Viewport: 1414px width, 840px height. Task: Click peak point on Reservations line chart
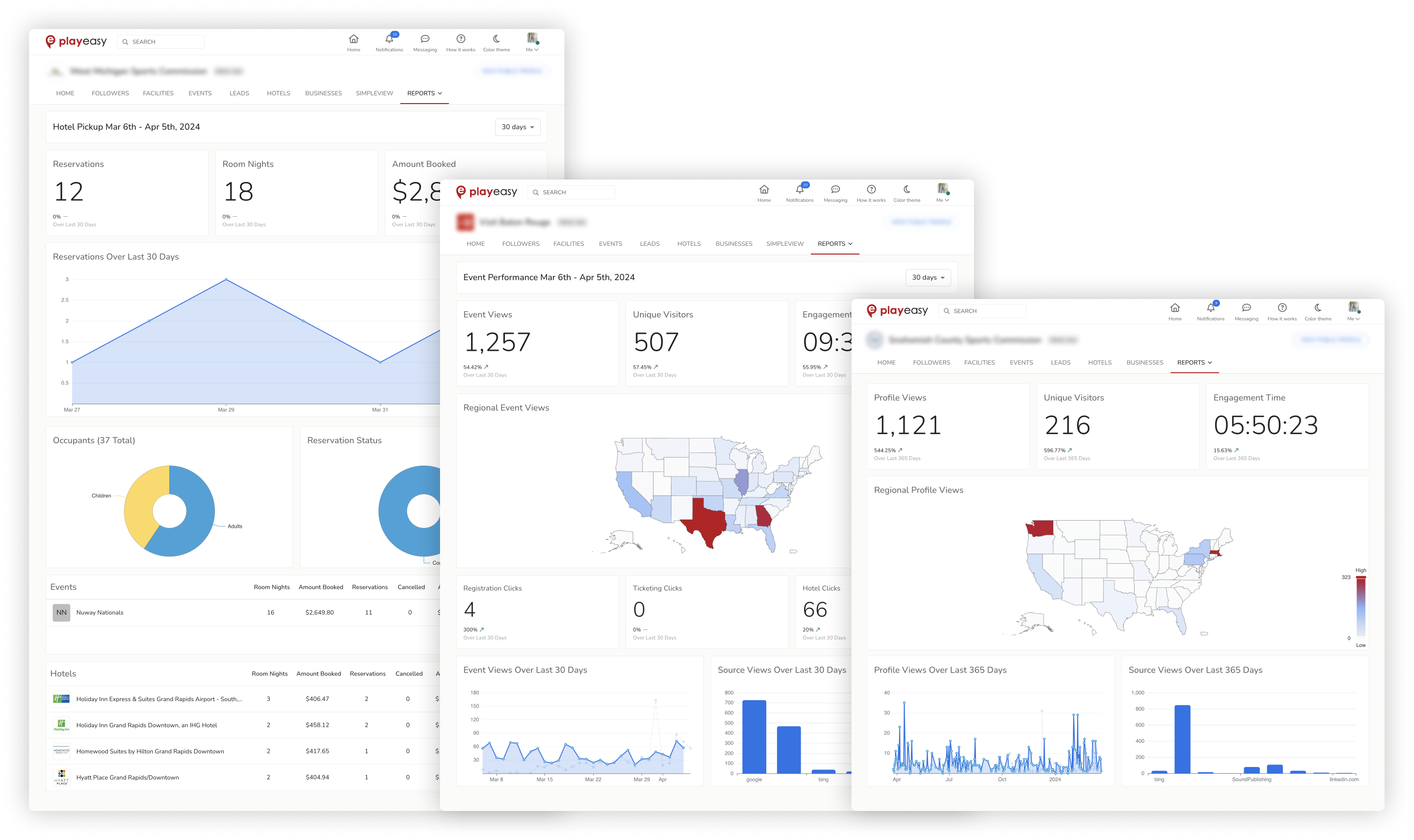pyautogui.click(x=227, y=279)
